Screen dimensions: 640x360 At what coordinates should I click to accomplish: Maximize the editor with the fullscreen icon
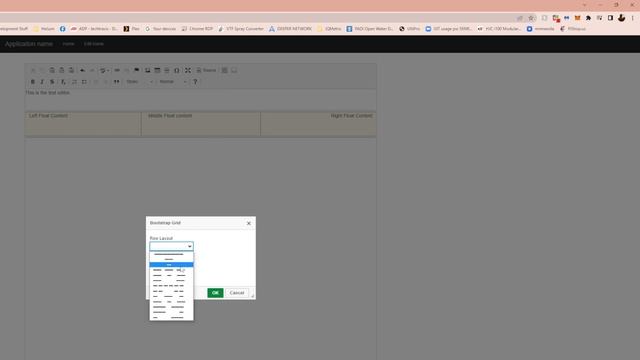point(188,70)
